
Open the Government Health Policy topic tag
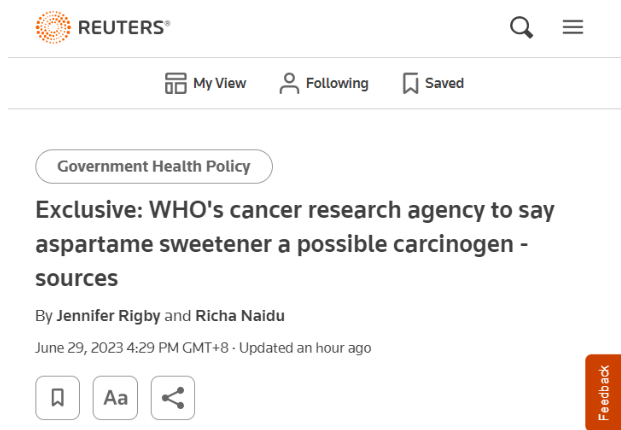tap(154, 166)
